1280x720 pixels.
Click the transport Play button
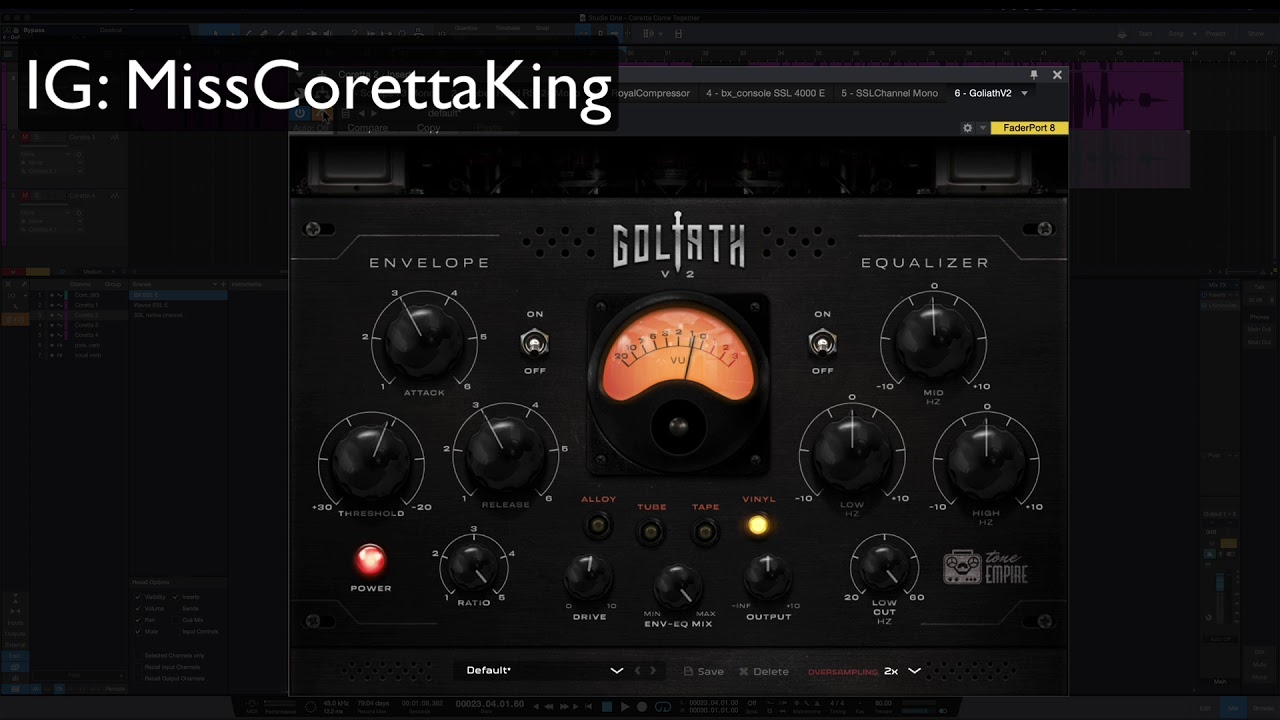(625, 707)
